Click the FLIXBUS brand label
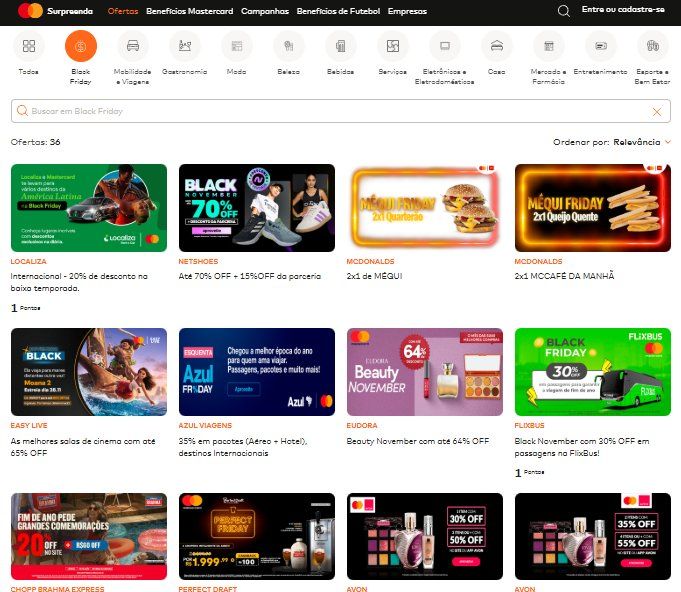The image size is (681, 592). 529,426
